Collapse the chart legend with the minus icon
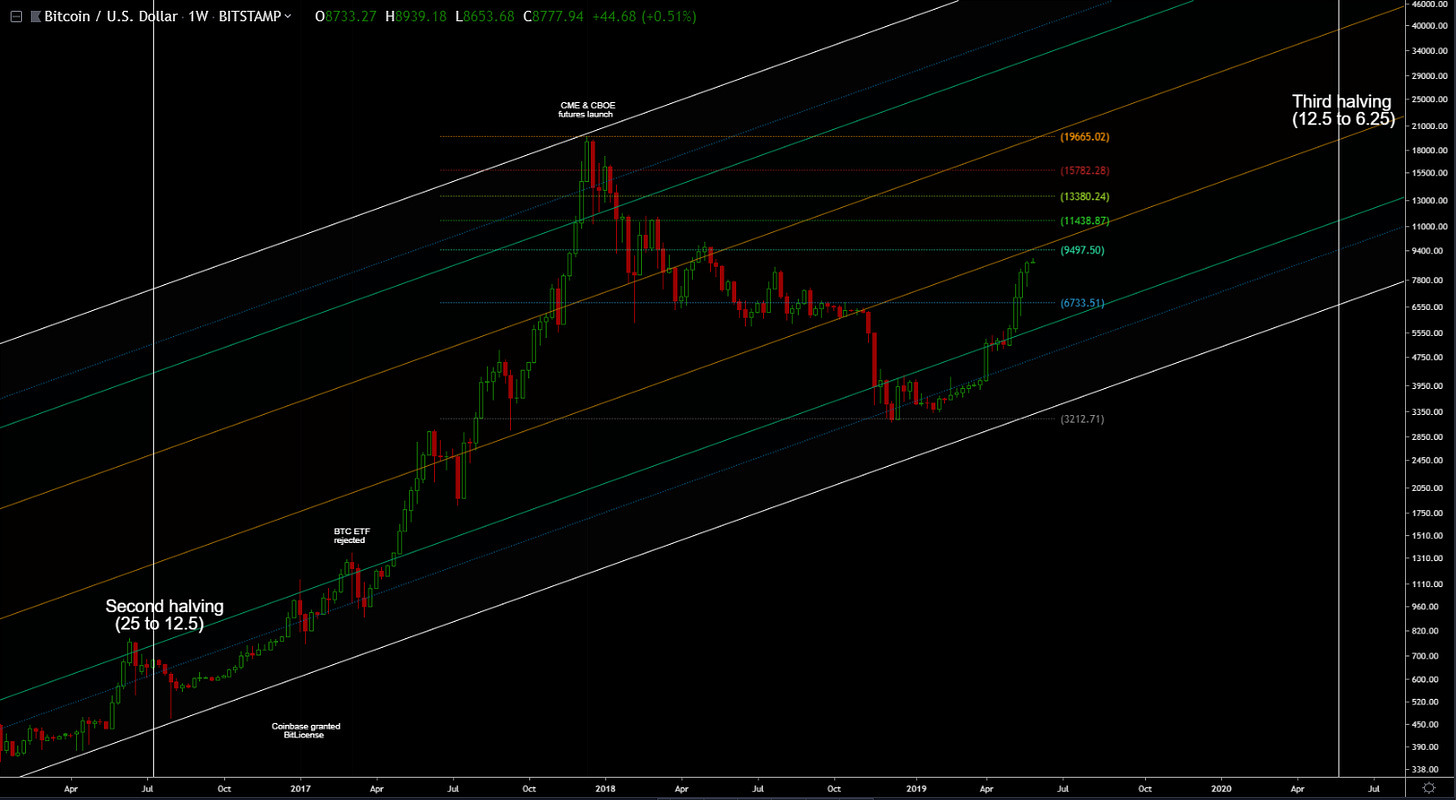Viewport: 1456px width, 800px height. pyautogui.click(x=16, y=16)
